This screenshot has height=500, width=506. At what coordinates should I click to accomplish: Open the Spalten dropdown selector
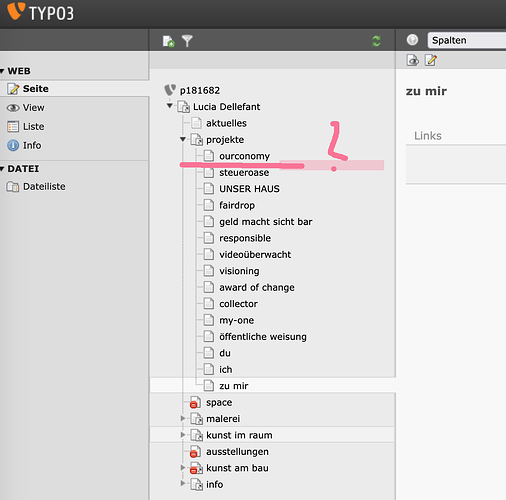click(x=467, y=40)
